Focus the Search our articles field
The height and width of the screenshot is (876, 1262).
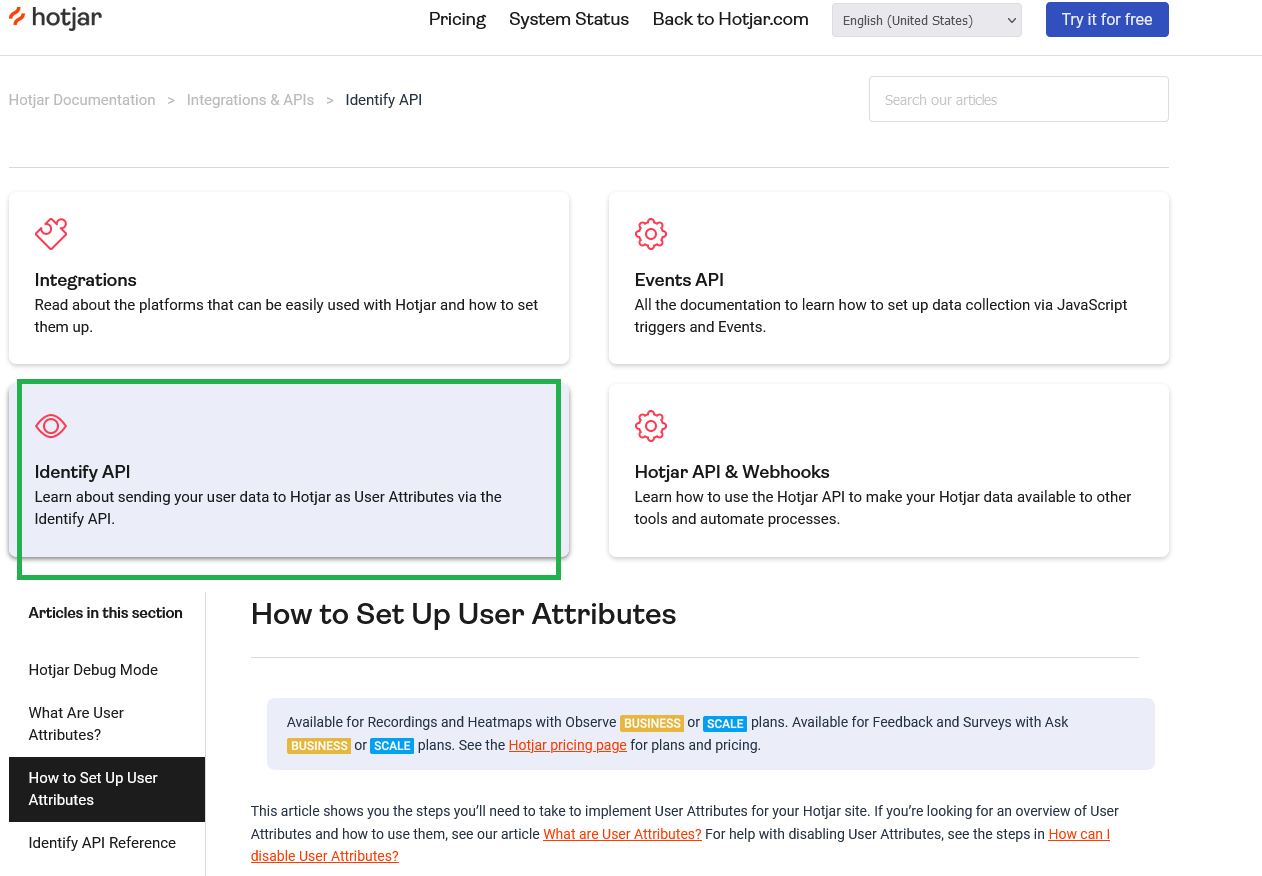click(x=1019, y=99)
